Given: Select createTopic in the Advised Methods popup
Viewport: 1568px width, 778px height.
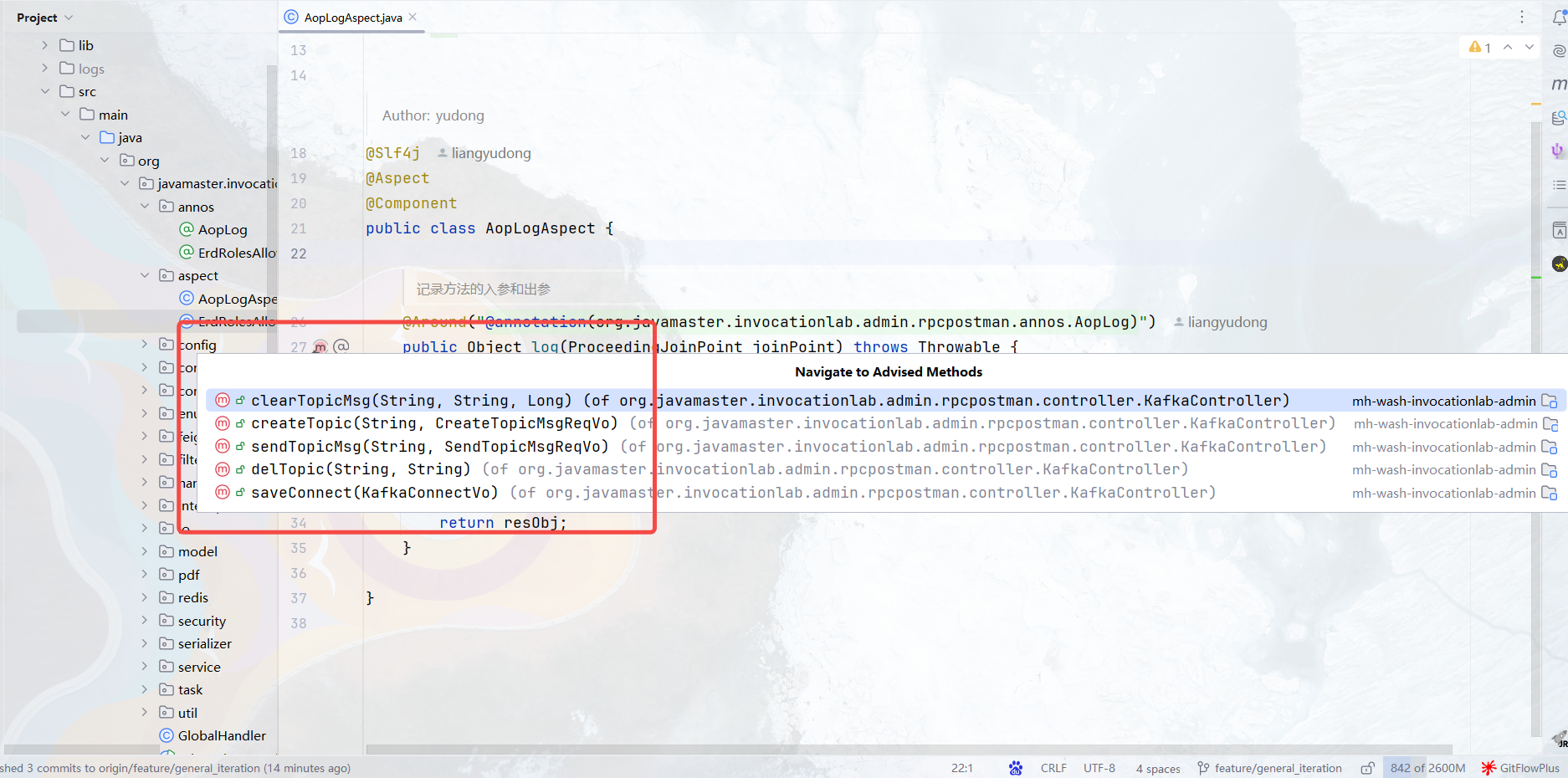Looking at the screenshot, I should click(418, 423).
